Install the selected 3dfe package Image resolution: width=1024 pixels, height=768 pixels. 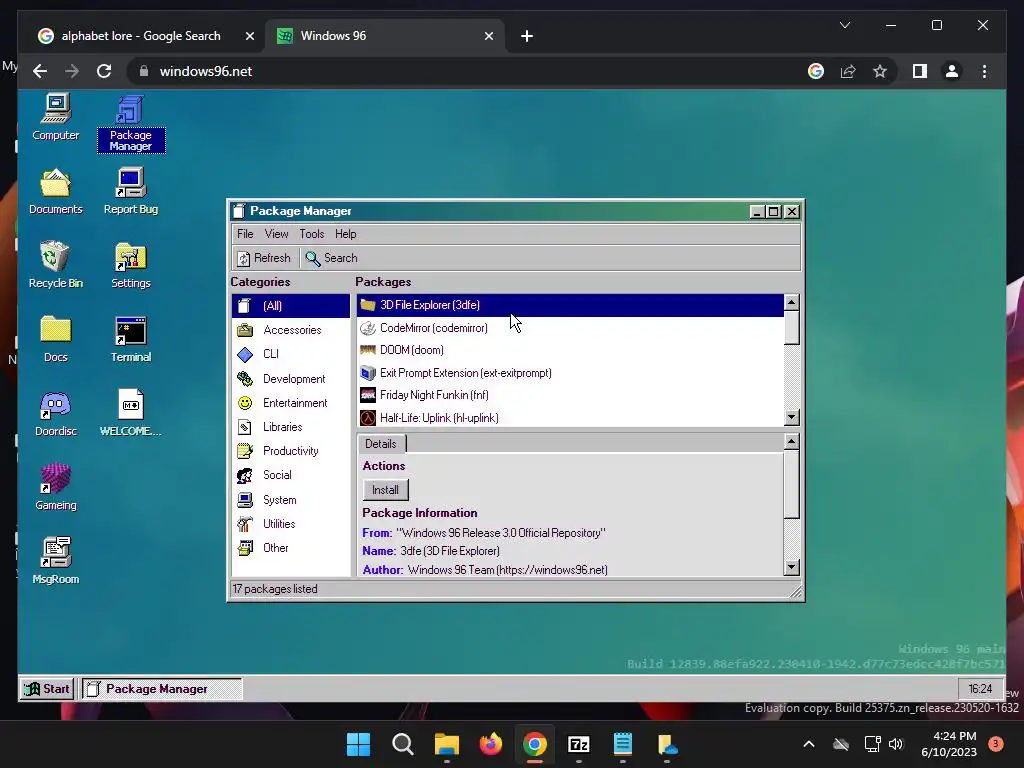point(385,490)
